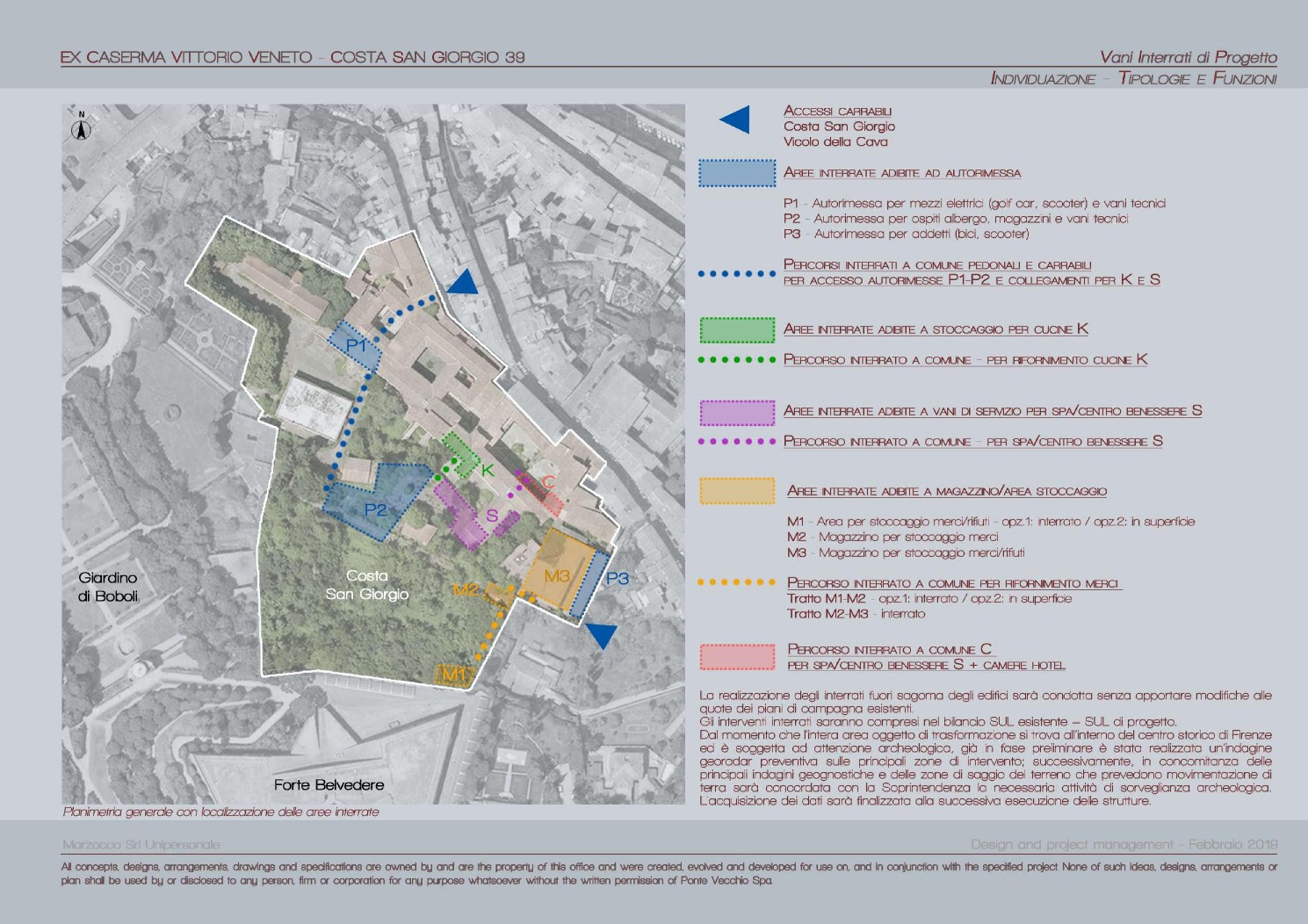Screen dimensions: 1308x924
Task: Select the blue dotted line legend sample
Action: tap(736, 273)
